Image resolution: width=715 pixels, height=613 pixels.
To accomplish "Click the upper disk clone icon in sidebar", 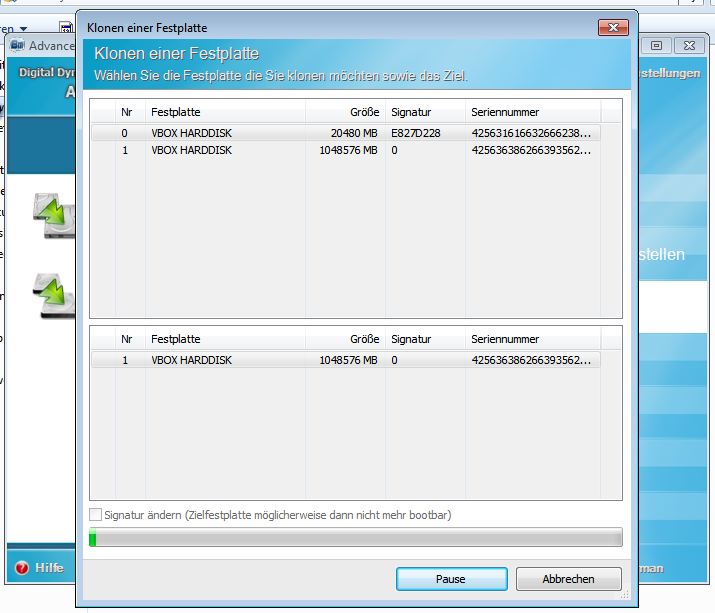I will pyautogui.click(x=53, y=215).
